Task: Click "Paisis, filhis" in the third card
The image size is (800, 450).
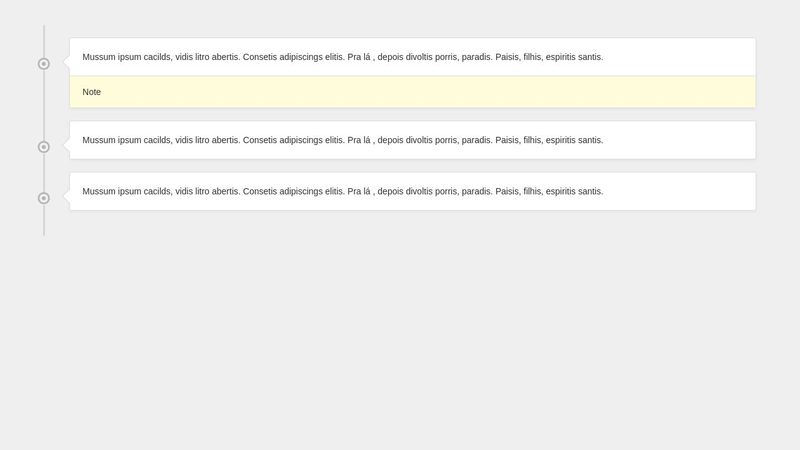Action: [517, 191]
